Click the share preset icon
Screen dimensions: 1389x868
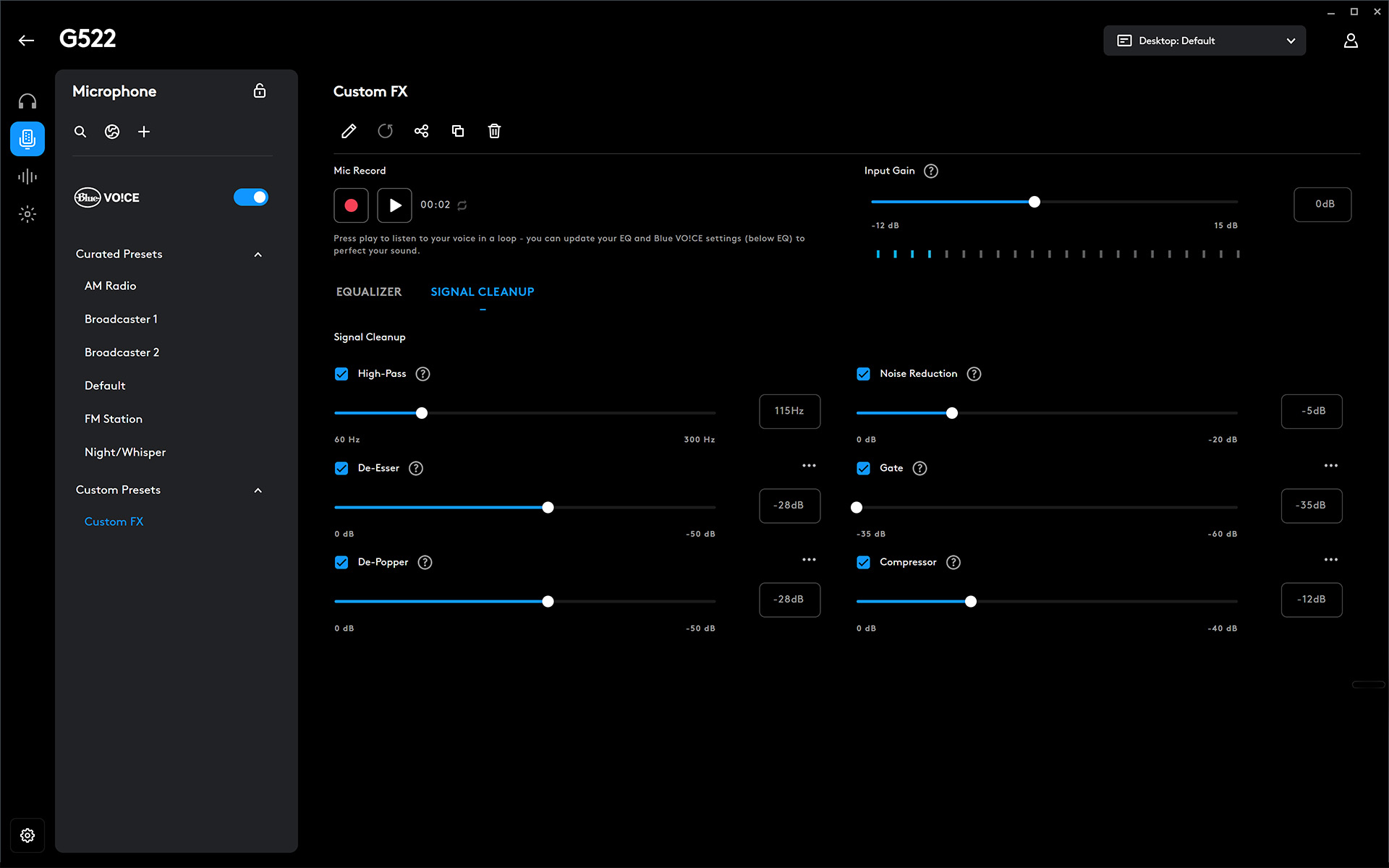[x=421, y=131]
